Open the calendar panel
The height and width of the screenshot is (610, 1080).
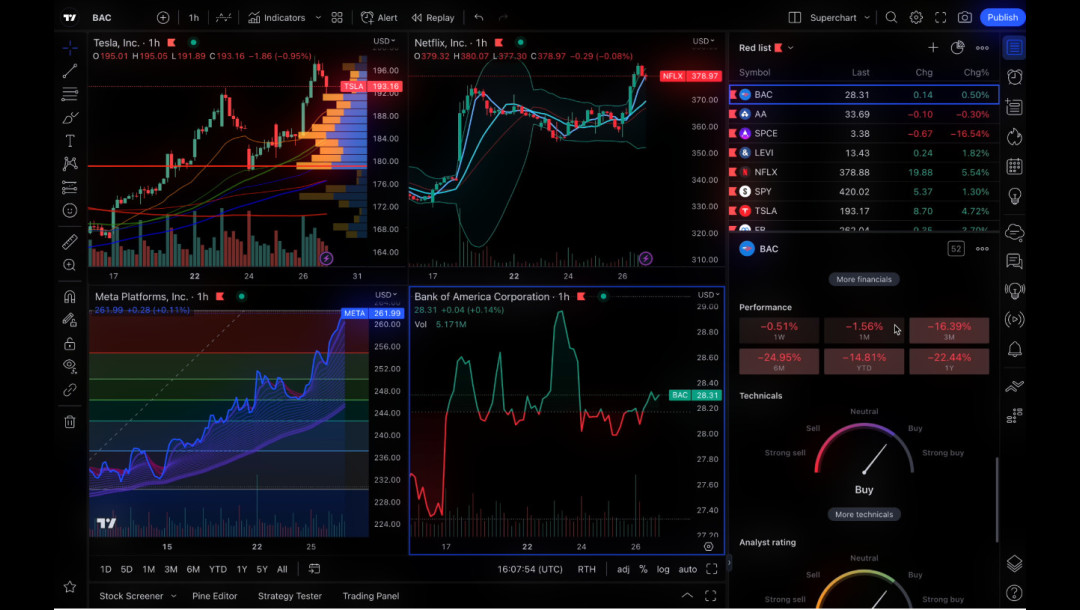pyautogui.click(x=1015, y=166)
